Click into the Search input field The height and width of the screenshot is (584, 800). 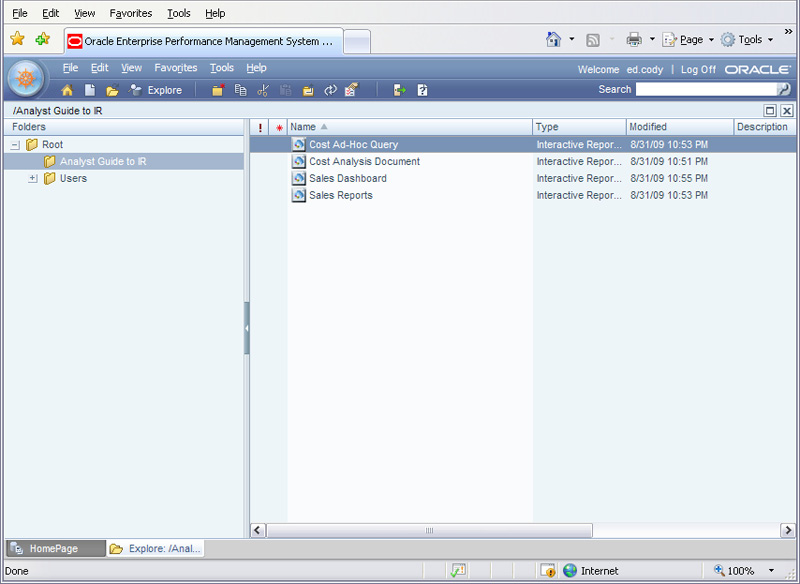click(x=706, y=89)
